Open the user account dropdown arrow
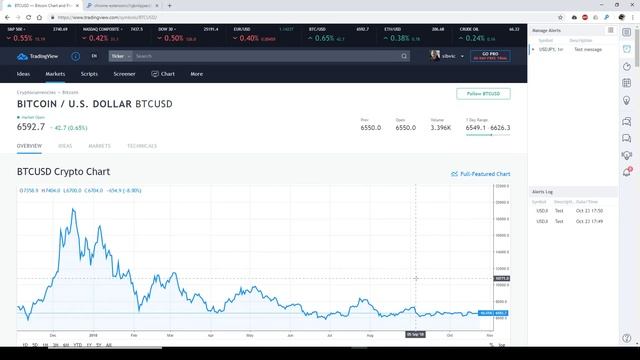The width and height of the screenshot is (640, 360). point(462,56)
